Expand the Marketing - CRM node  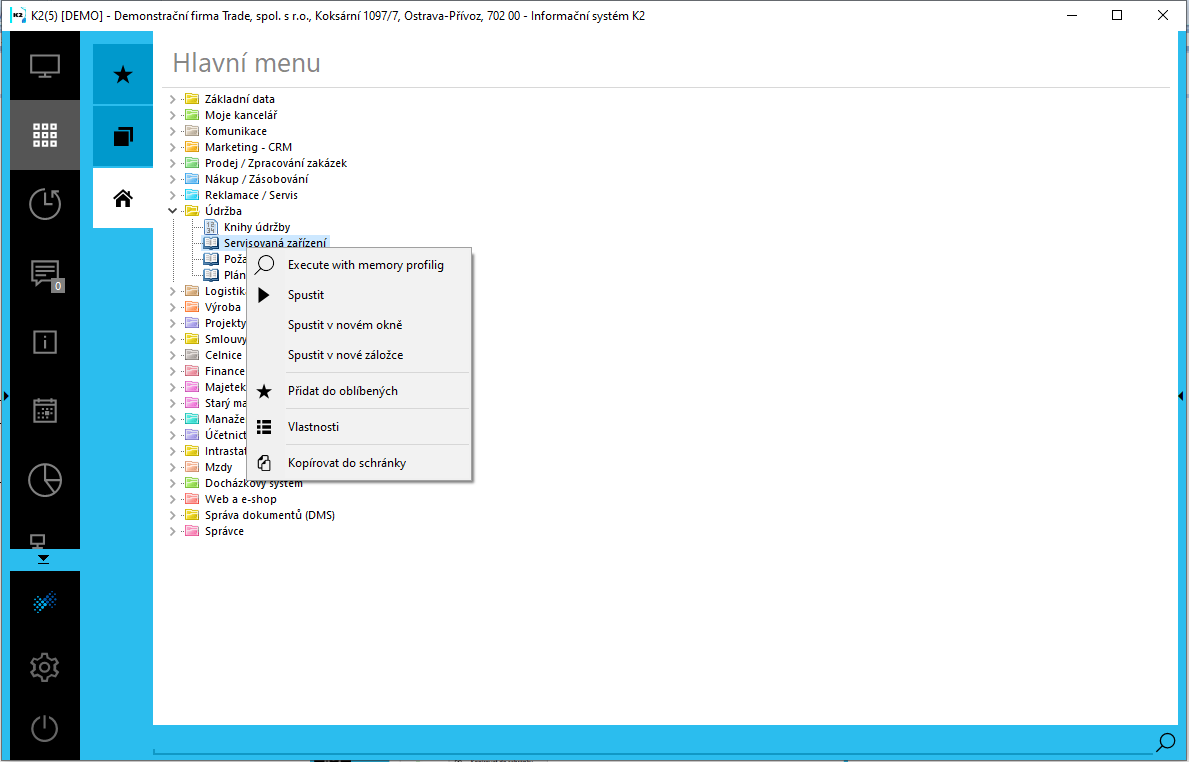(173, 147)
